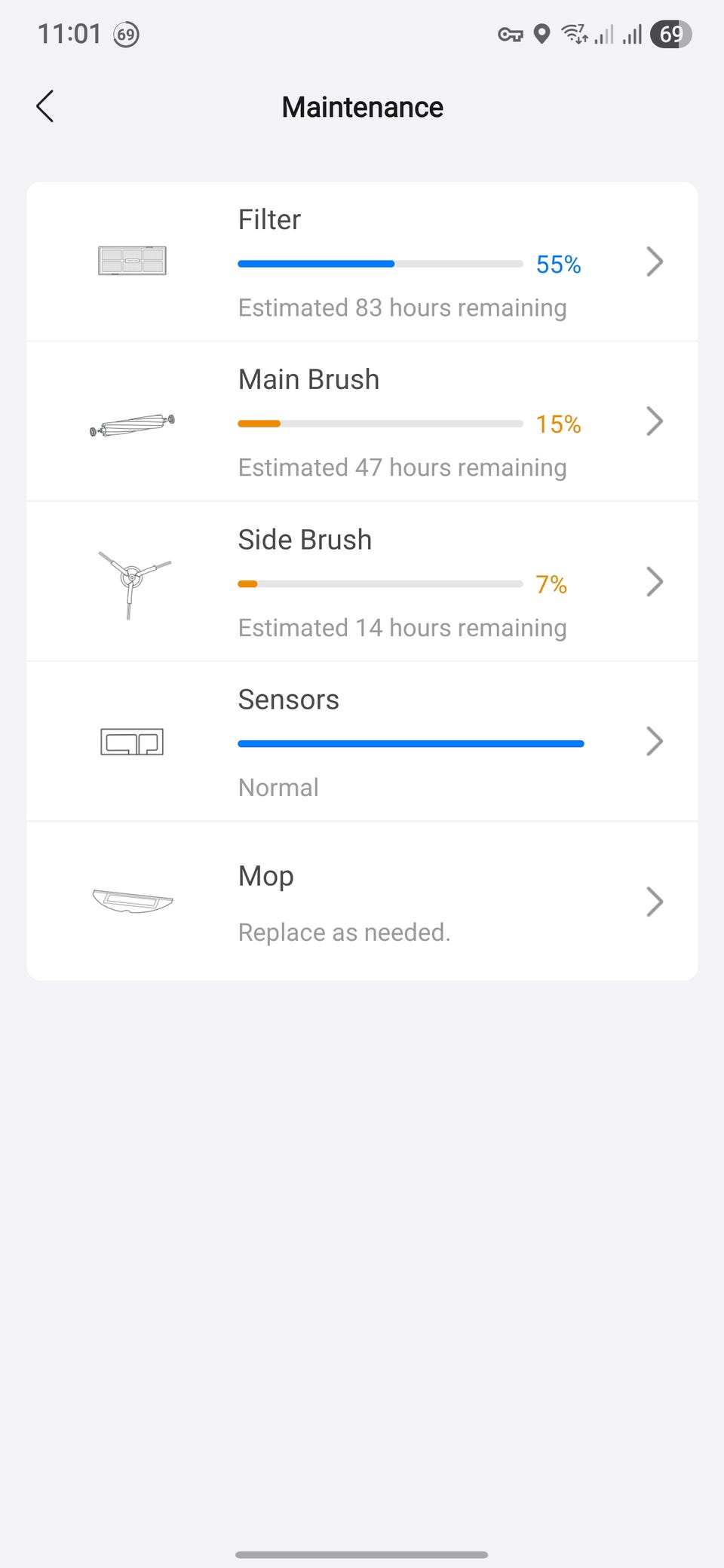Expand Side Brush details chevron

point(655,582)
